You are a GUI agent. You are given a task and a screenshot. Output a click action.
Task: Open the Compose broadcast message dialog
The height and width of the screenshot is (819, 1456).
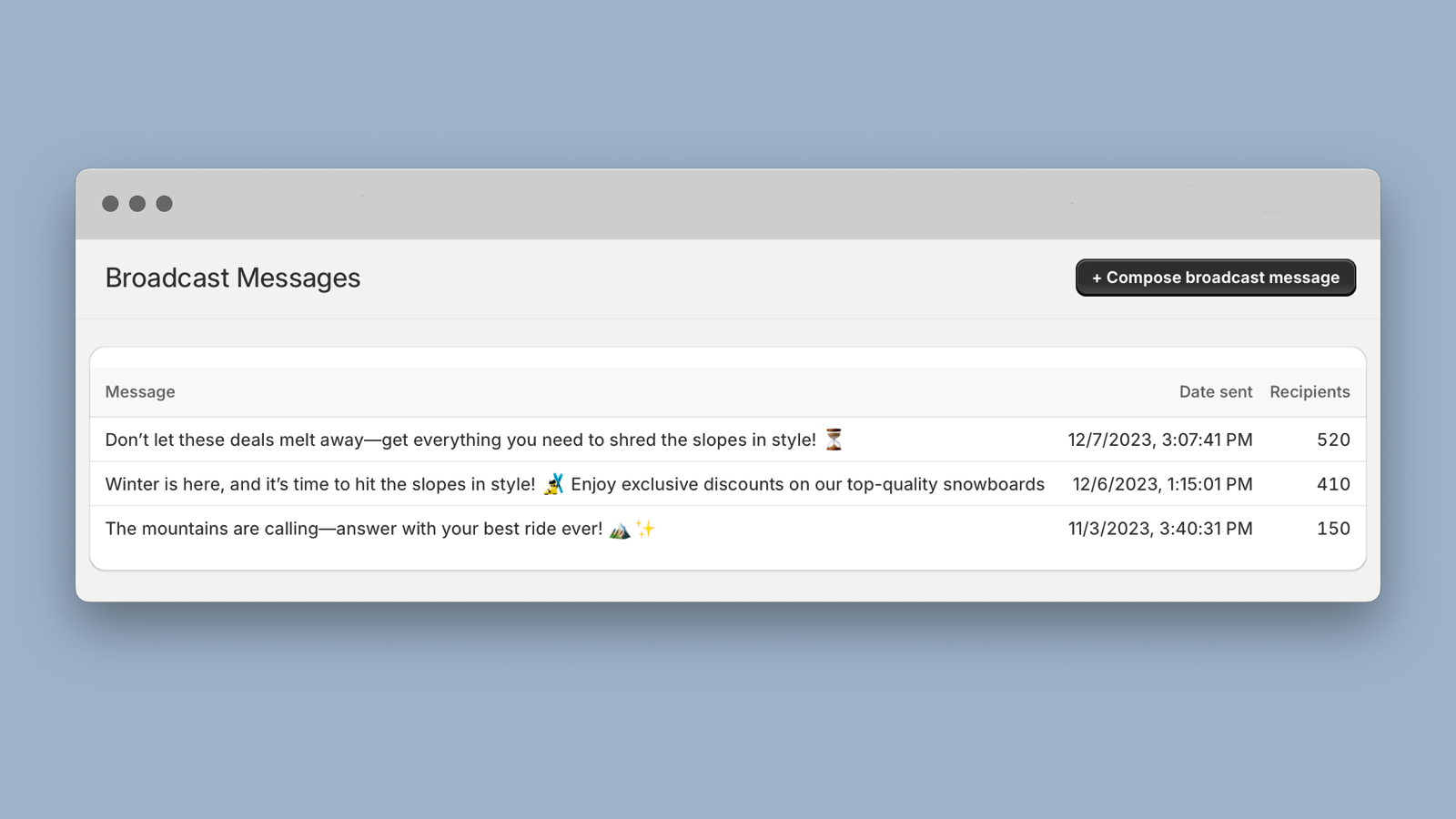coord(1215,278)
